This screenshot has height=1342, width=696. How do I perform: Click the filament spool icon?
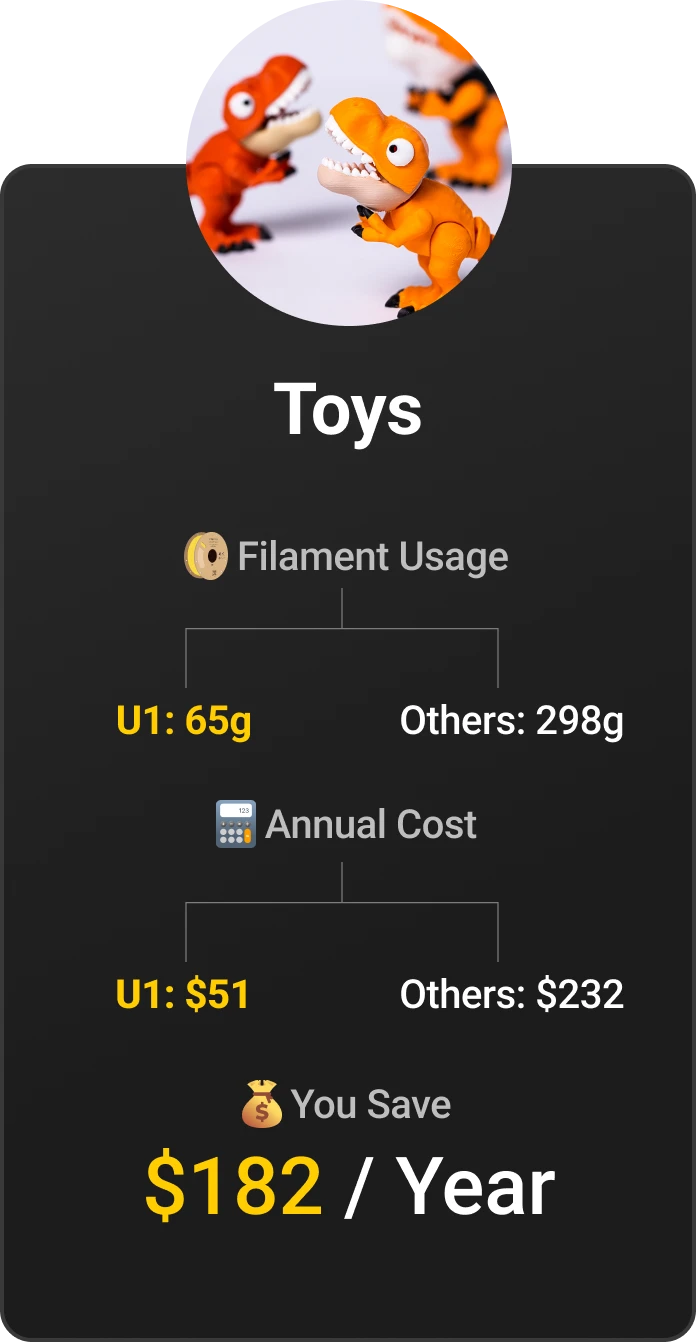click(206, 557)
